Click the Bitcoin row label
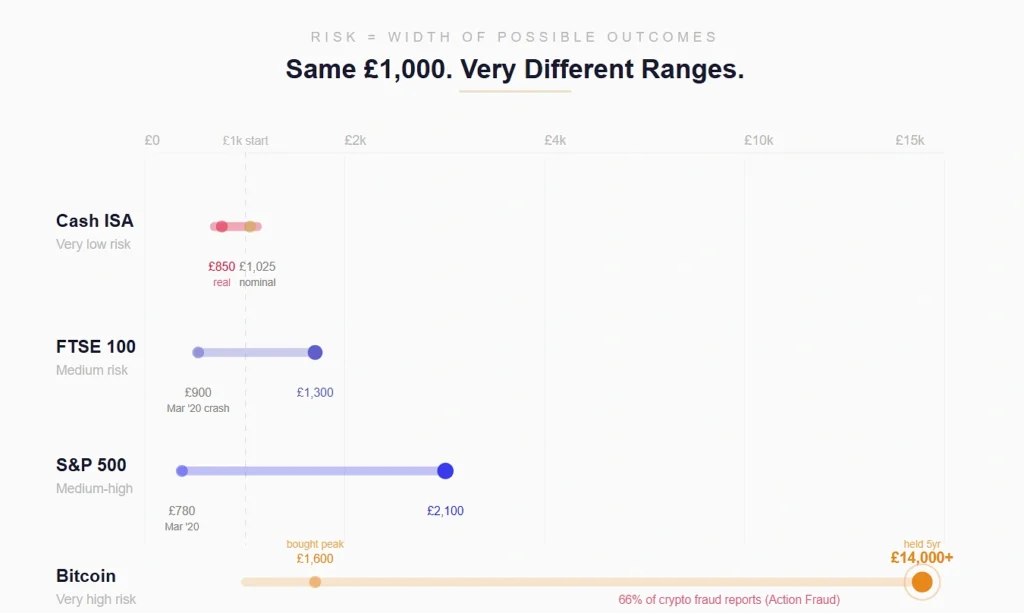This screenshot has height=613, width=1024. point(86,576)
